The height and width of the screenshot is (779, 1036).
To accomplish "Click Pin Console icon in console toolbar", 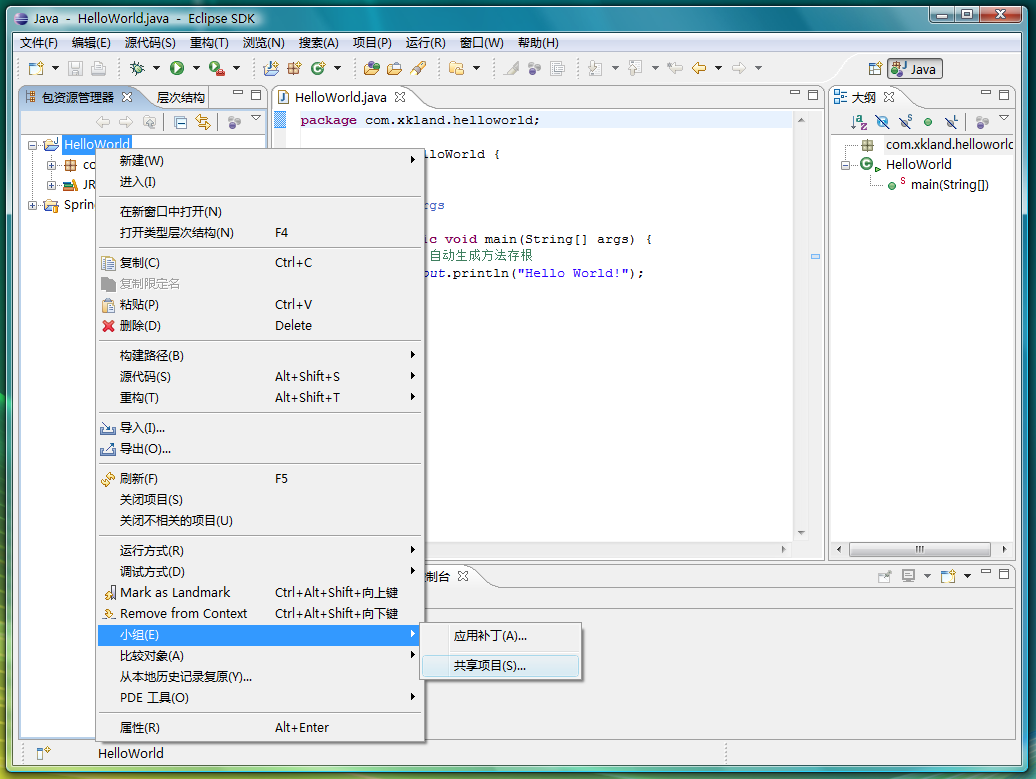I will coord(885,576).
